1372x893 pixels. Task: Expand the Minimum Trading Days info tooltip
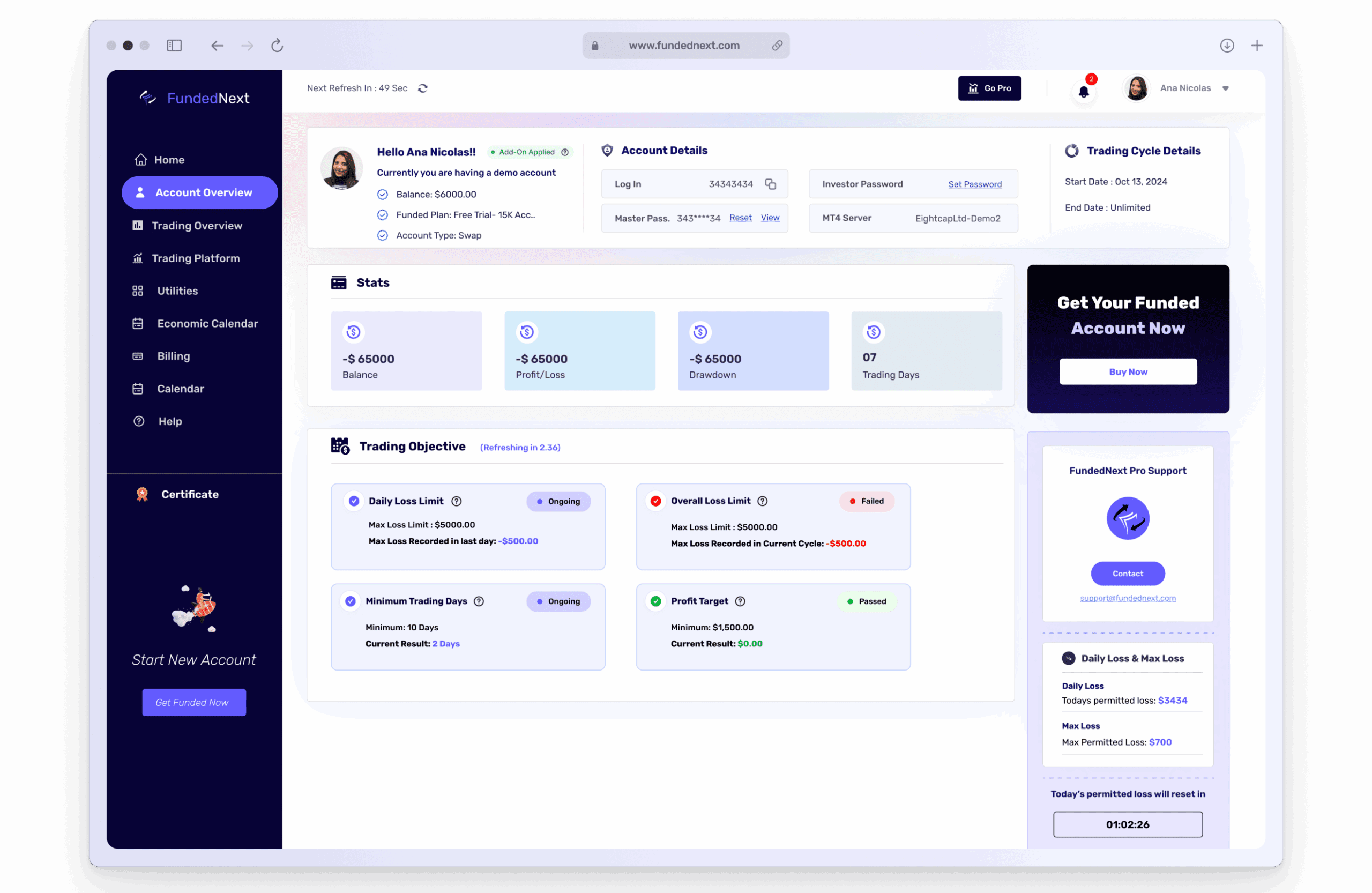480,601
